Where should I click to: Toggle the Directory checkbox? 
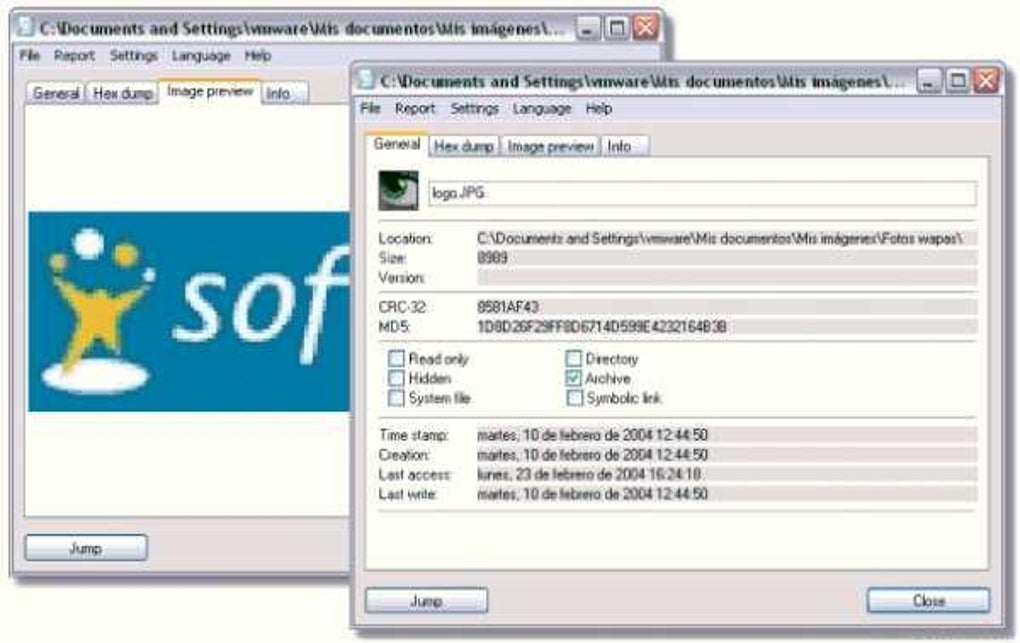tap(574, 359)
